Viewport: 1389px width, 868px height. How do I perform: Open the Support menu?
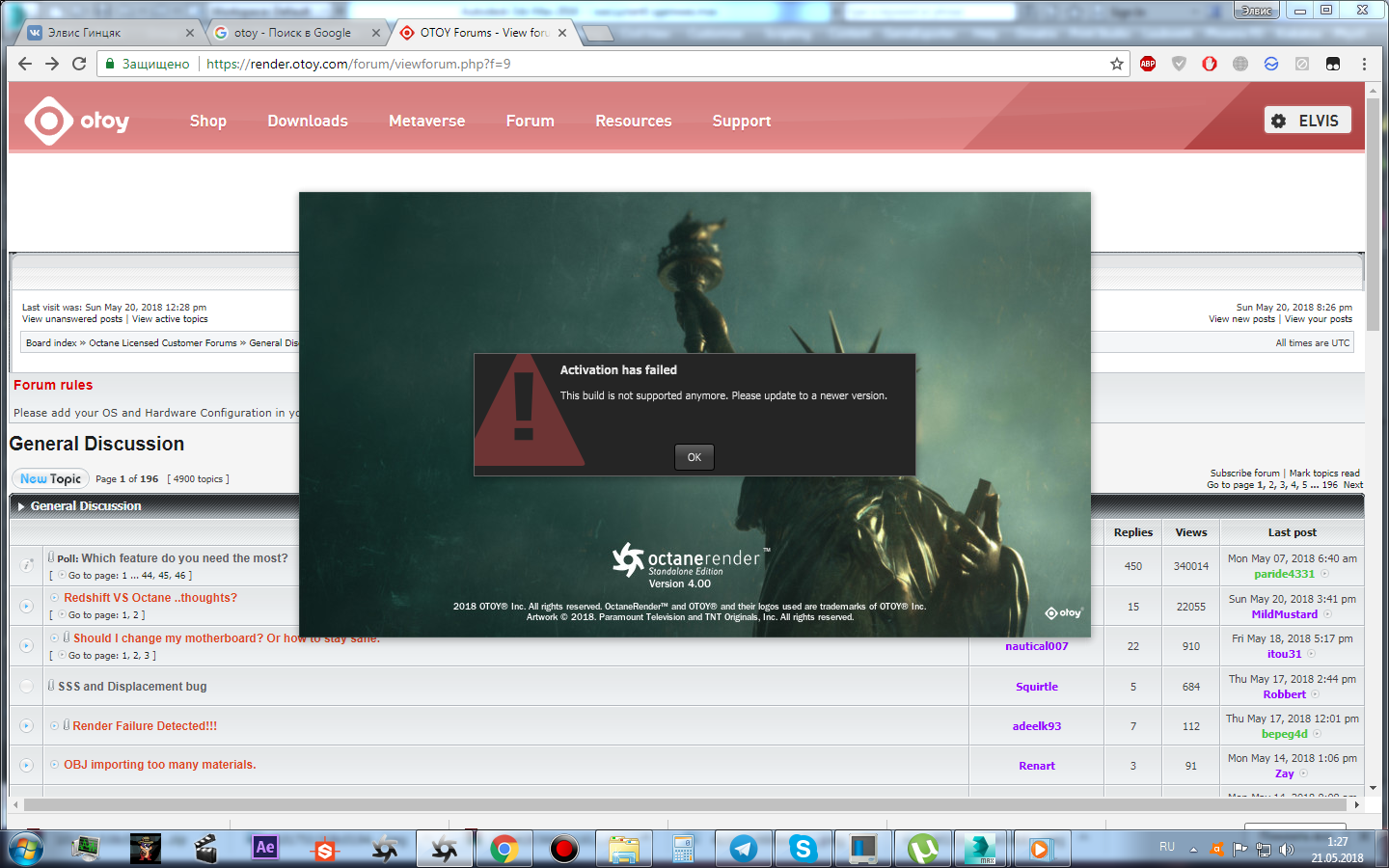click(742, 121)
